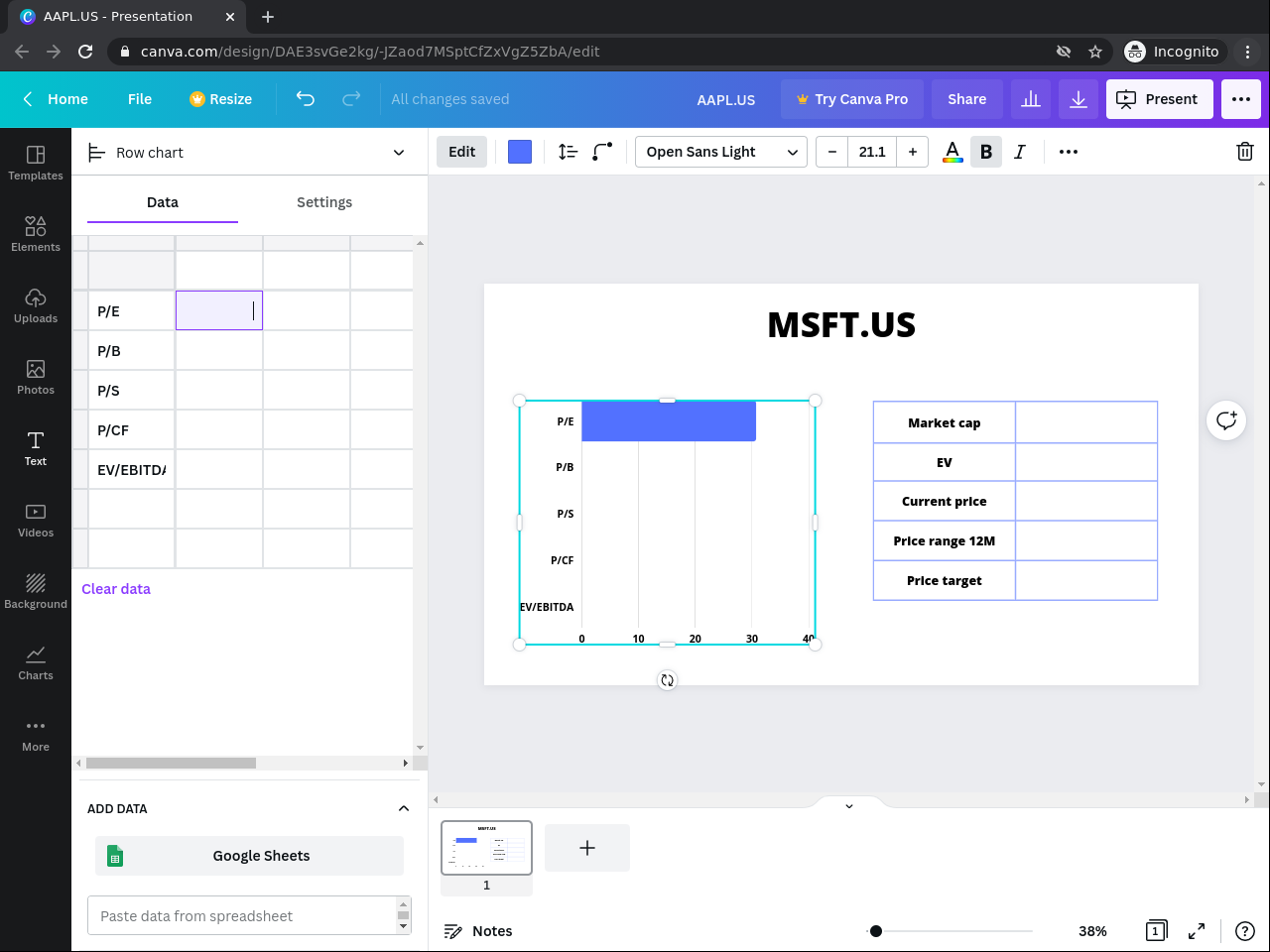Viewport: 1270px width, 952px height.
Task: Add a new page
Action: [587, 848]
